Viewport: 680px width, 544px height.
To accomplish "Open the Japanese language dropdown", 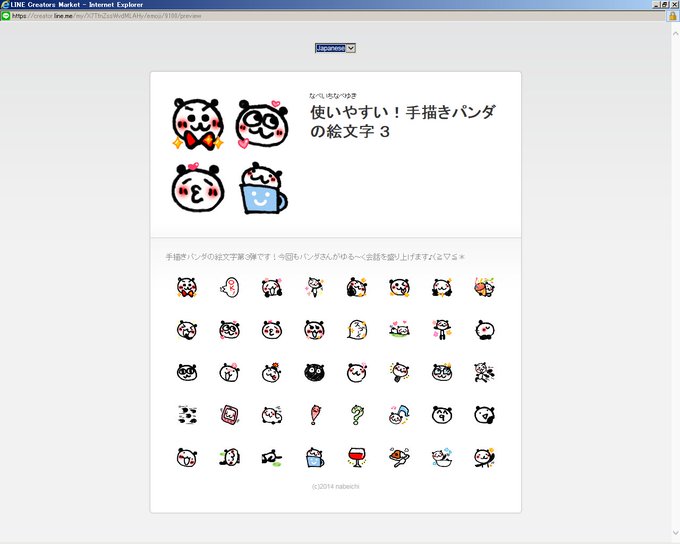I will tap(335, 48).
